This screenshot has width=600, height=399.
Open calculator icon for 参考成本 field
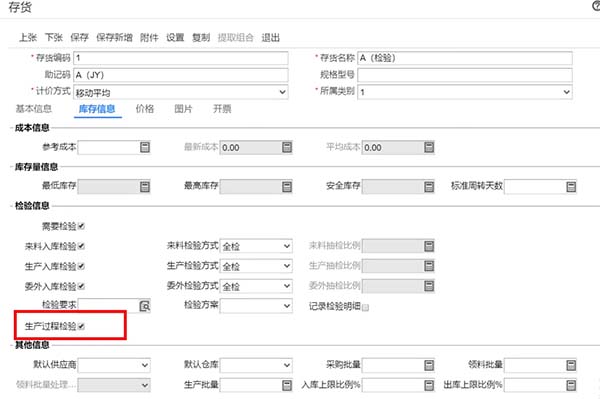pyautogui.click(x=145, y=147)
